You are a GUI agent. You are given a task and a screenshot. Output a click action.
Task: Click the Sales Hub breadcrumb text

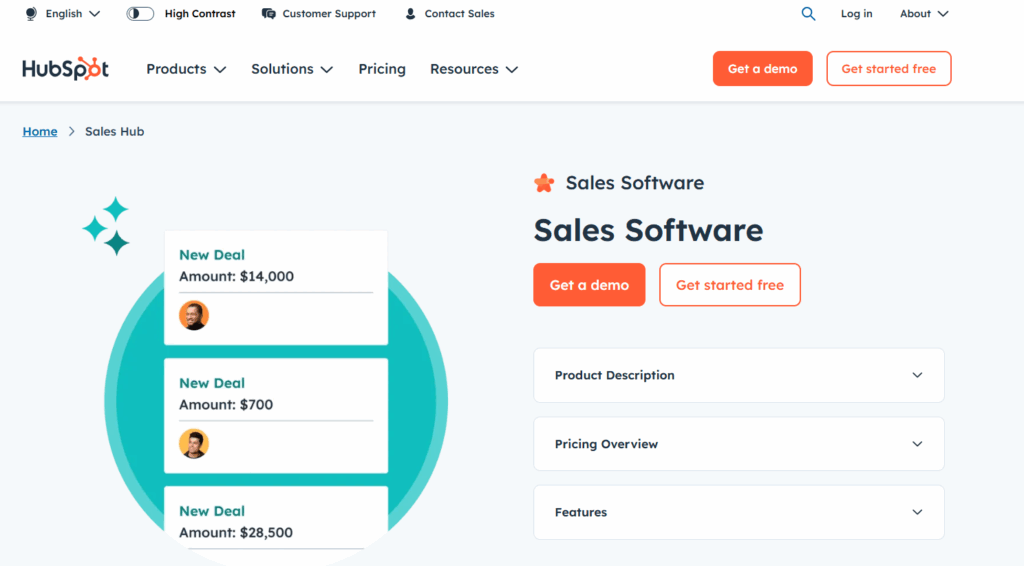click(114, 131)
